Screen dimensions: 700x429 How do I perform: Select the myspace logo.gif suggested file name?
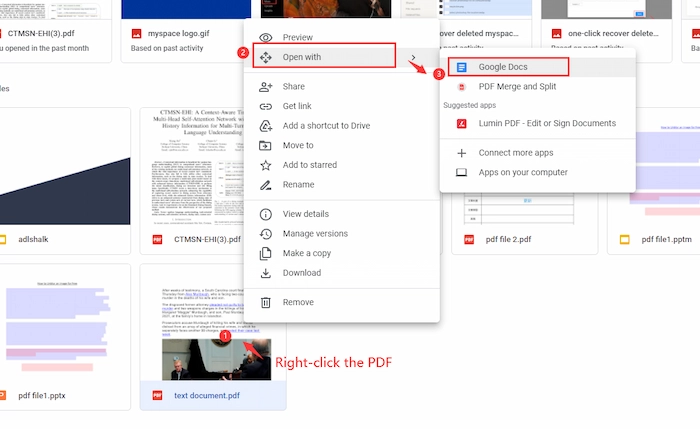pos(179,33)
